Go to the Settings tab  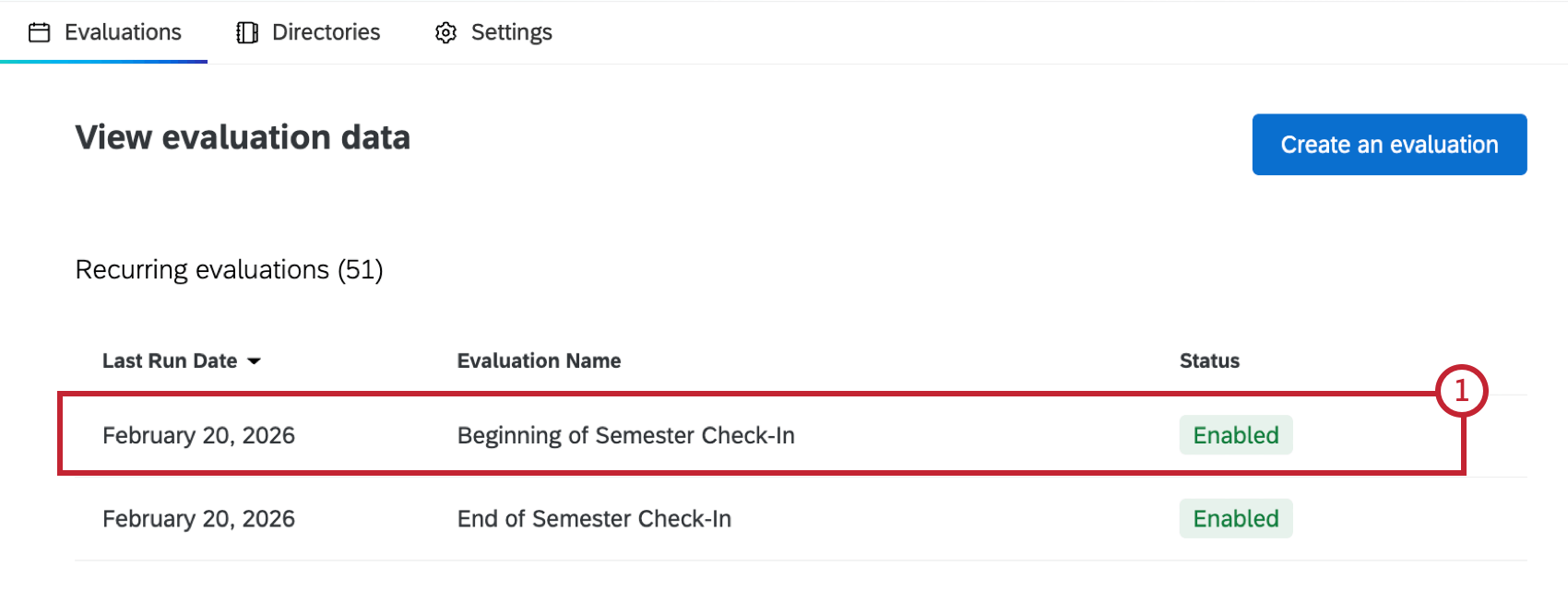coord(511,32)
